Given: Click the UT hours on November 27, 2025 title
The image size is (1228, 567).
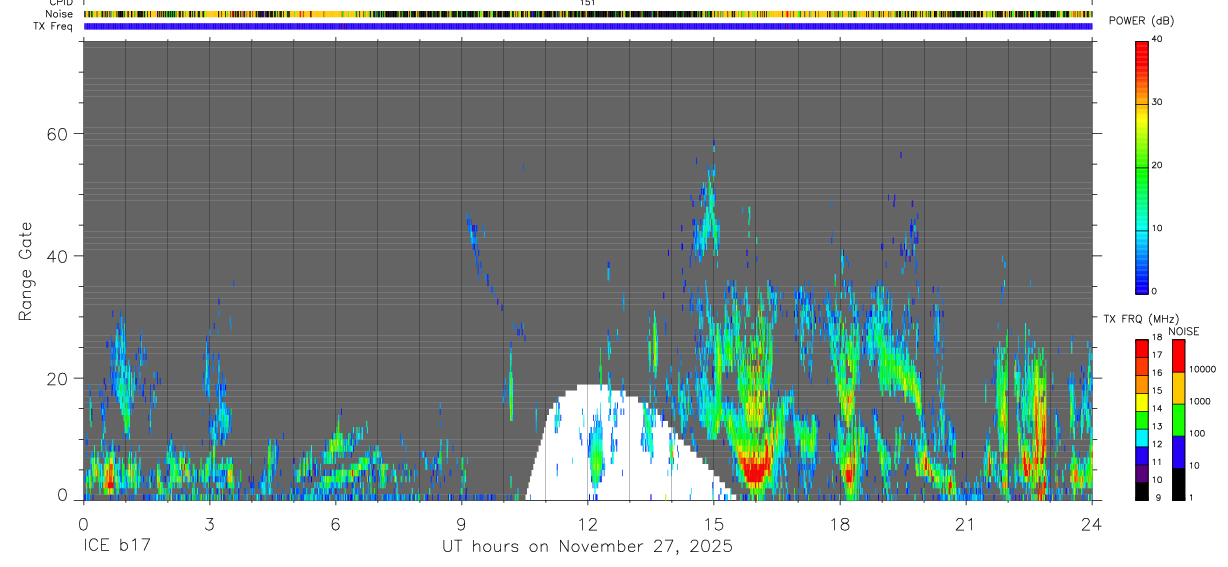Looking at the screenshot, I should [x=588, y=547].
